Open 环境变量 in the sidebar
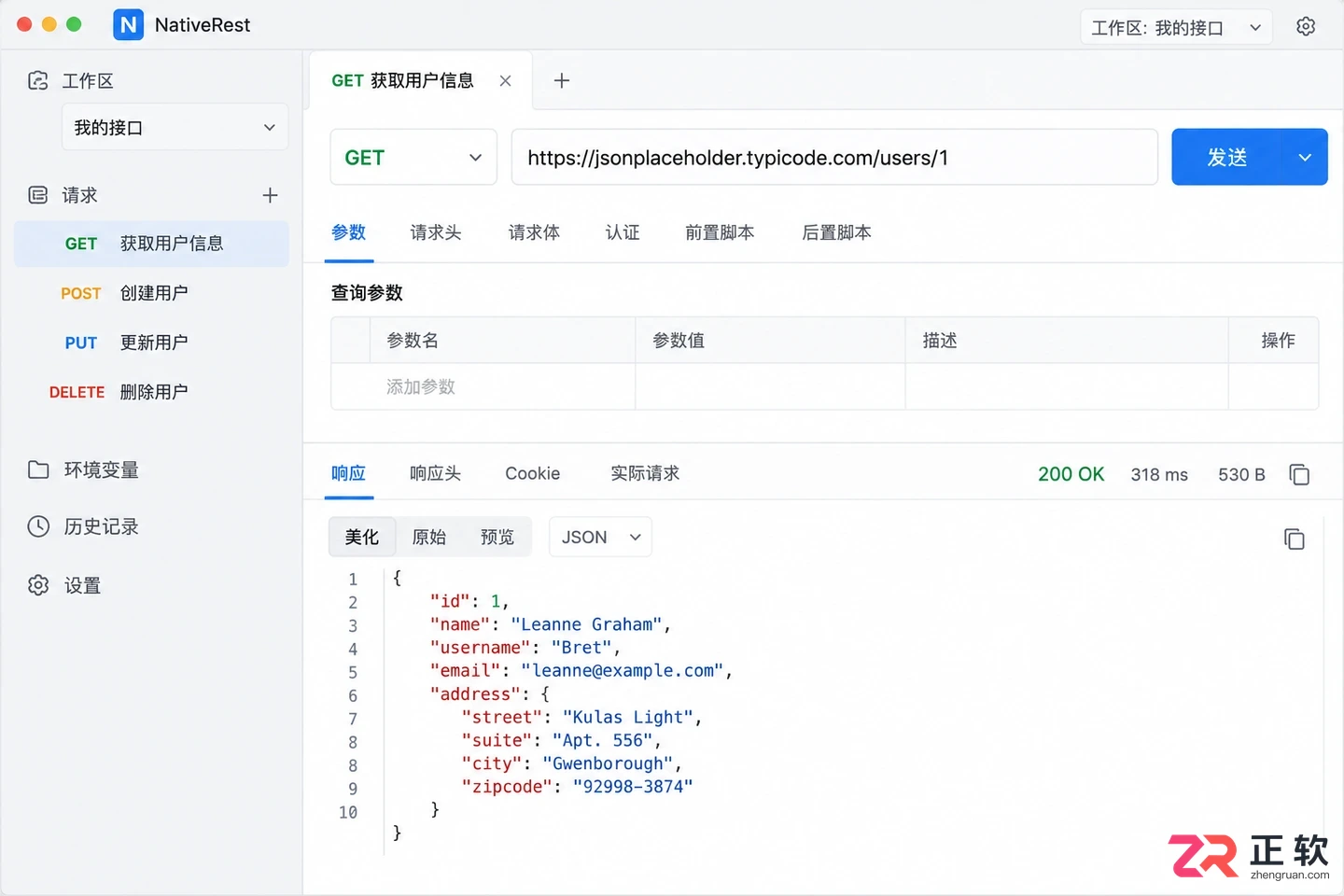The width and height of the screenshot is (1344, 896). 101,469
